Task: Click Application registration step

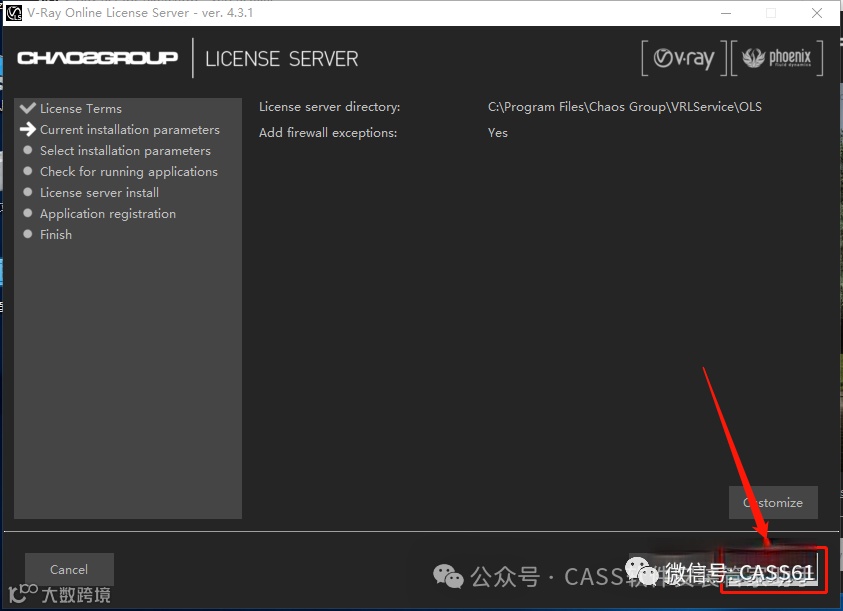Action: coord(108,214)
